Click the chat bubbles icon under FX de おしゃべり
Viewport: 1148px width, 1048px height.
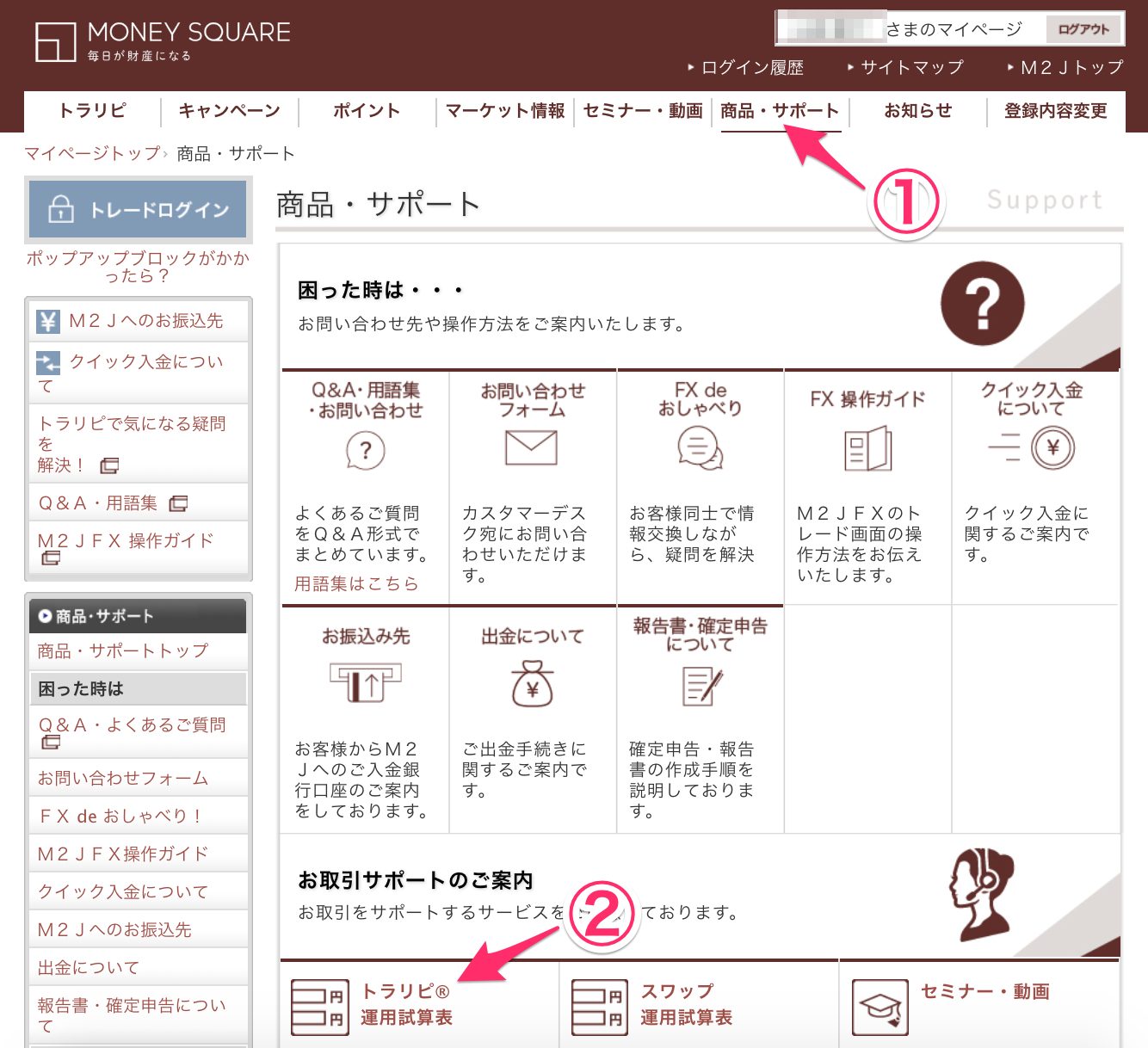click(700, 448)
